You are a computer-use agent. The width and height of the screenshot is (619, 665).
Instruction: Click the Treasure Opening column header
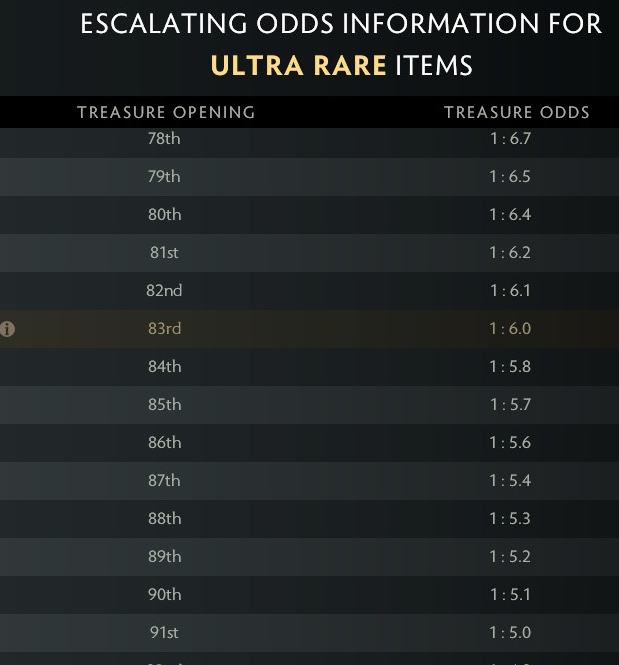166,112
